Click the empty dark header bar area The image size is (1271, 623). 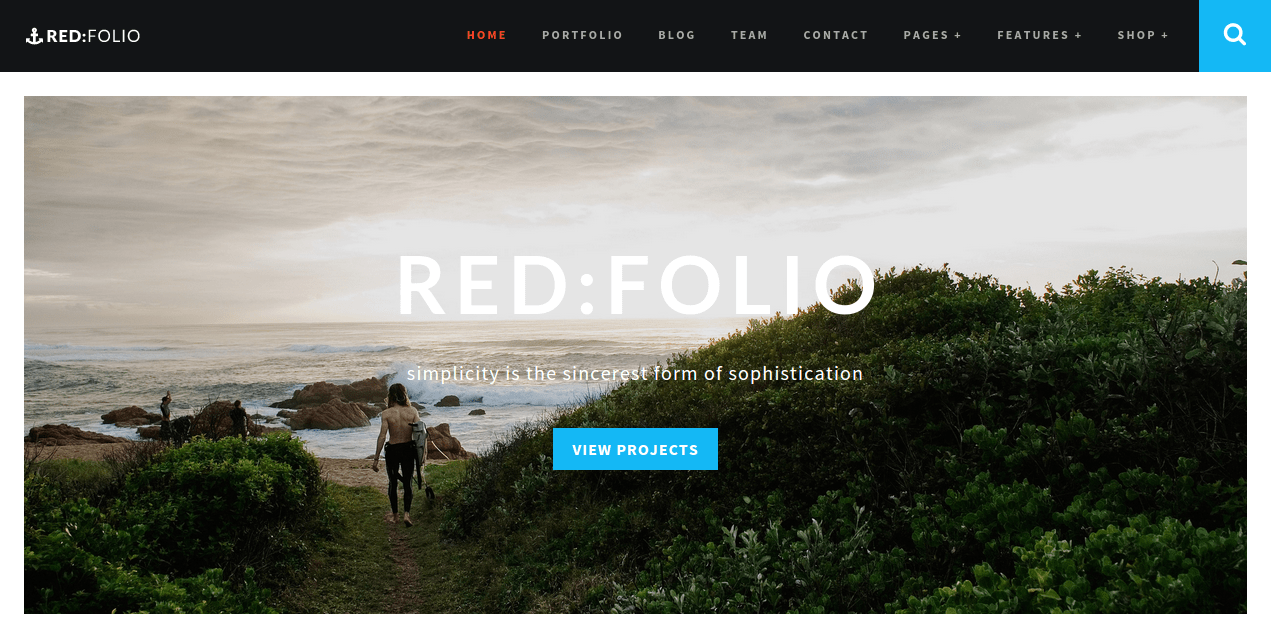(300, 35)
